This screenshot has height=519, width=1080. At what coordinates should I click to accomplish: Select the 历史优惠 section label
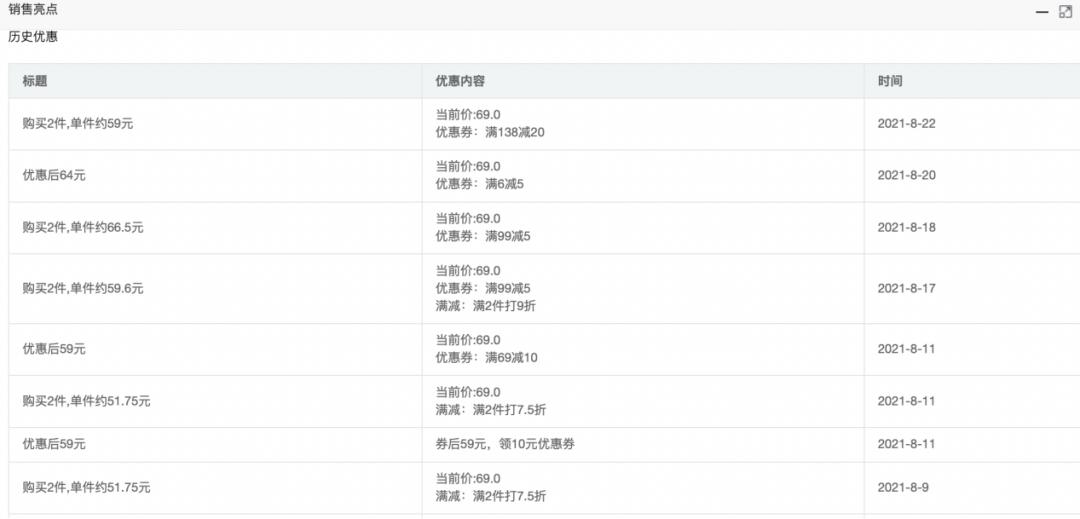coord(33,37)
